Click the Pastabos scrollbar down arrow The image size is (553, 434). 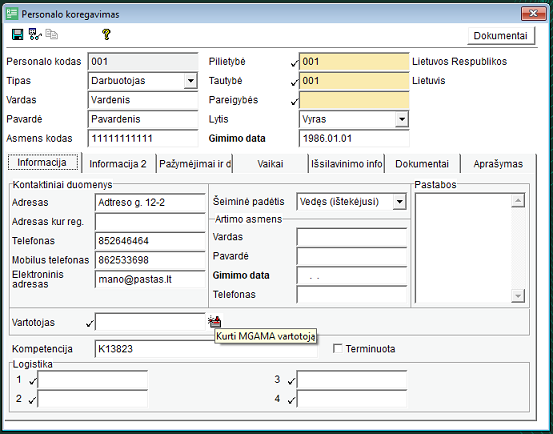pos(518,296)
